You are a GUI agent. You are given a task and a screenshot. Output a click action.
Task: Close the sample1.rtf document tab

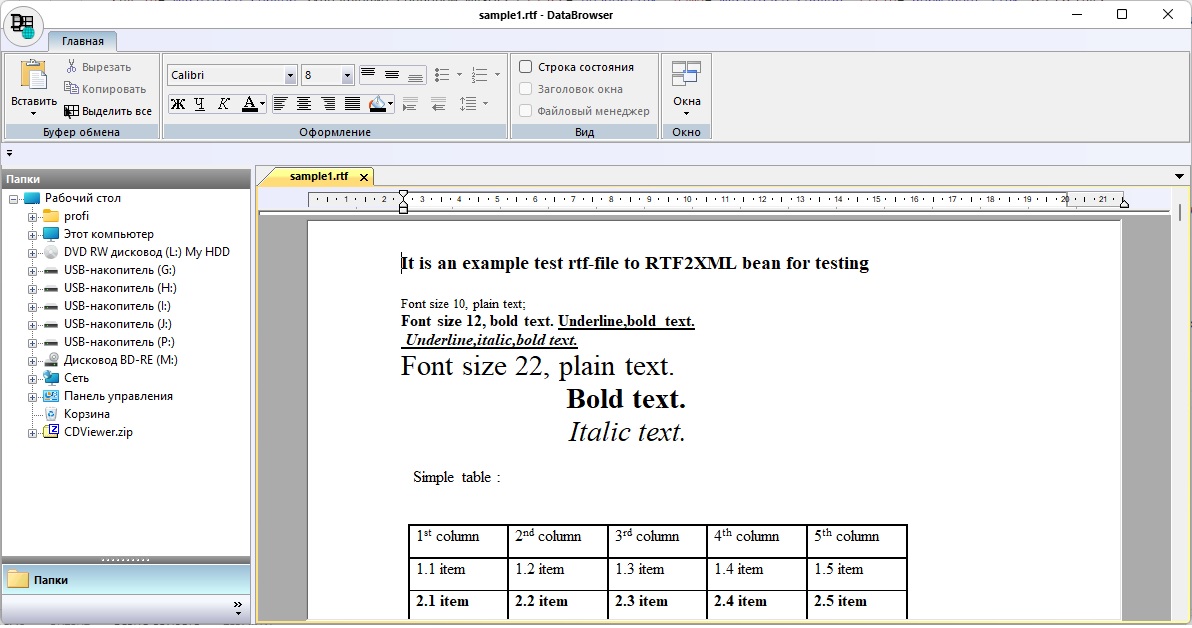[x=364, y=177]
